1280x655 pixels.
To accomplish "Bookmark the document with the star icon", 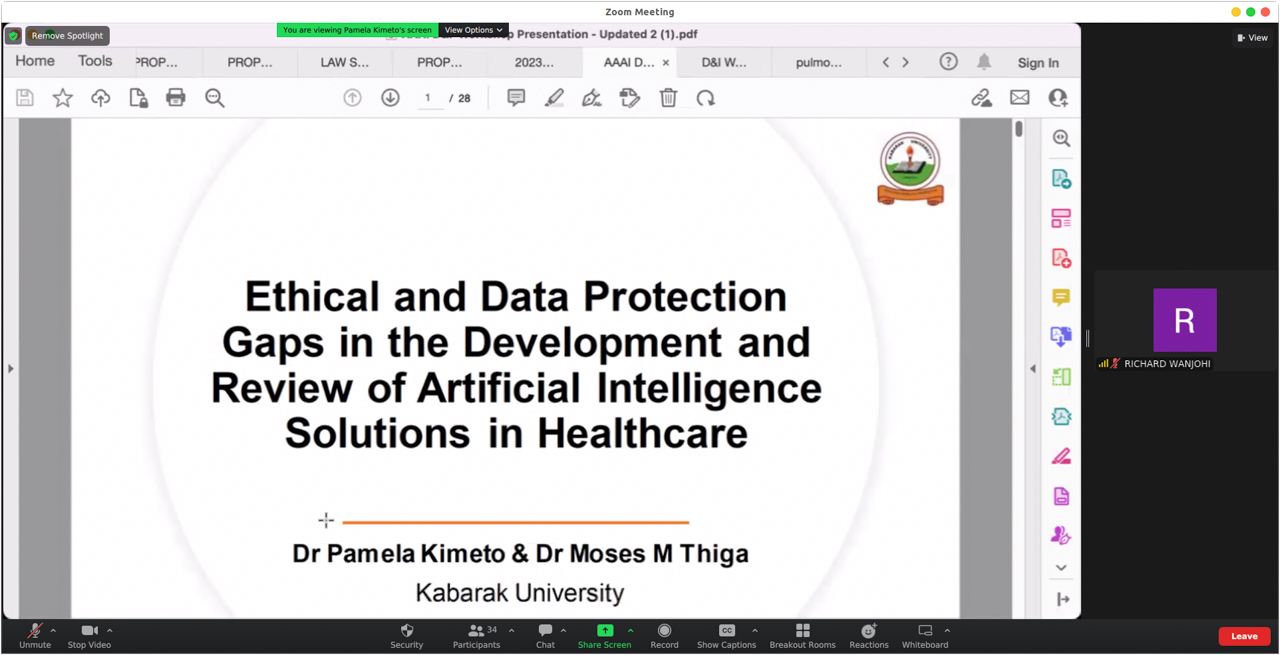I will point(63,98).
